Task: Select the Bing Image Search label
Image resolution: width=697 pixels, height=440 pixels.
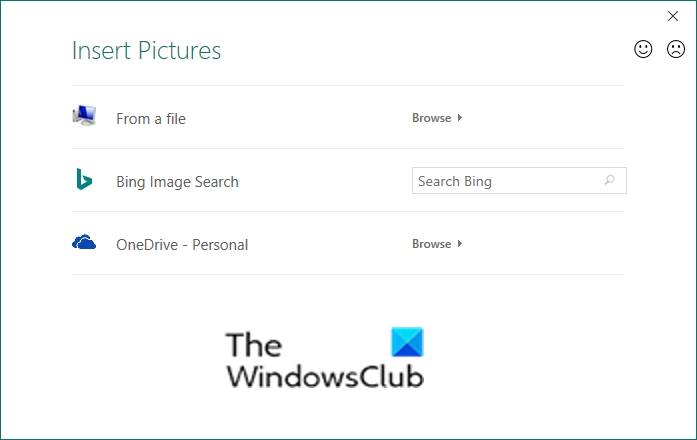Action: [x=177, y=182]
